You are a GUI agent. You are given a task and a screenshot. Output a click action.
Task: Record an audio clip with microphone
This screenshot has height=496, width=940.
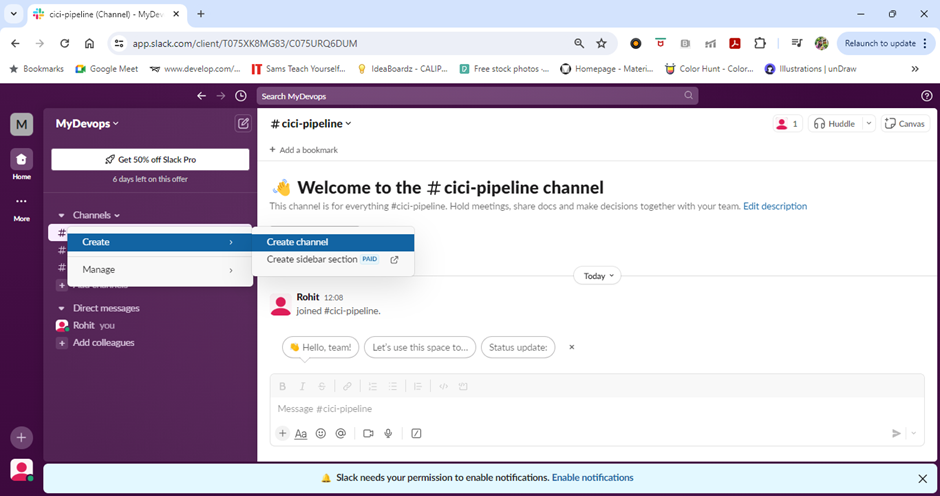click(x=388, y=433)
